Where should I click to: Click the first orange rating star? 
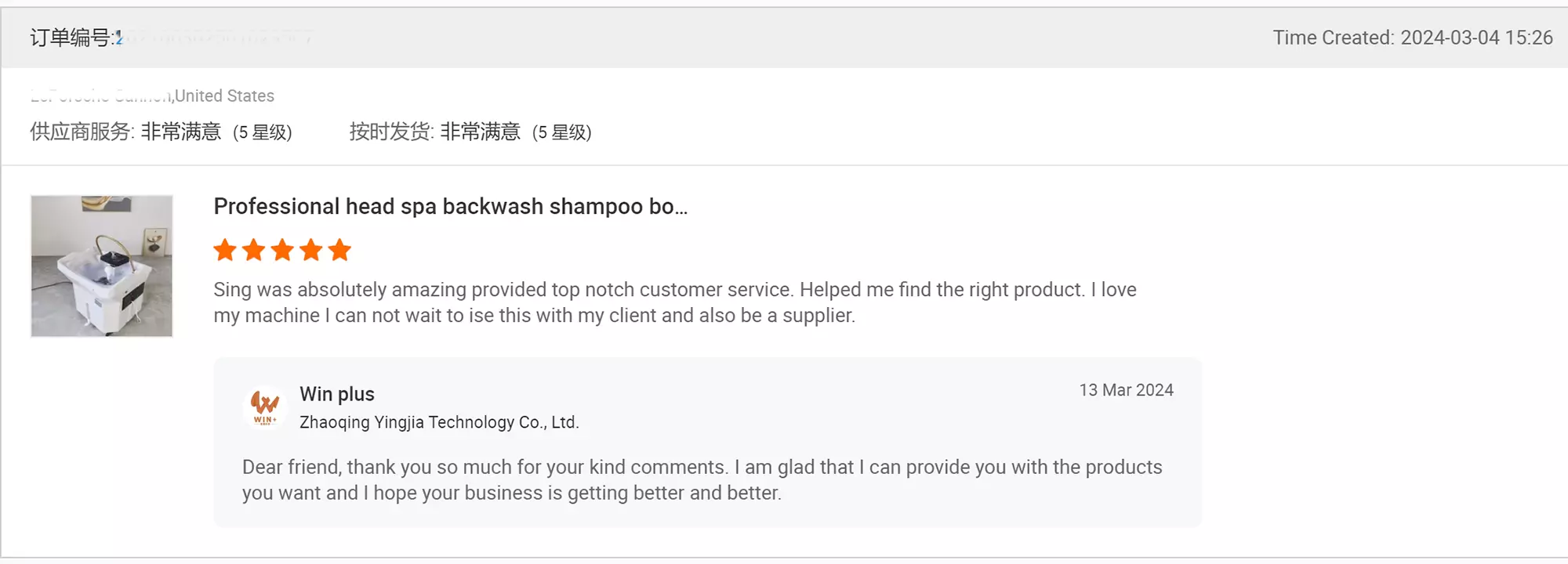coord(225,251)
